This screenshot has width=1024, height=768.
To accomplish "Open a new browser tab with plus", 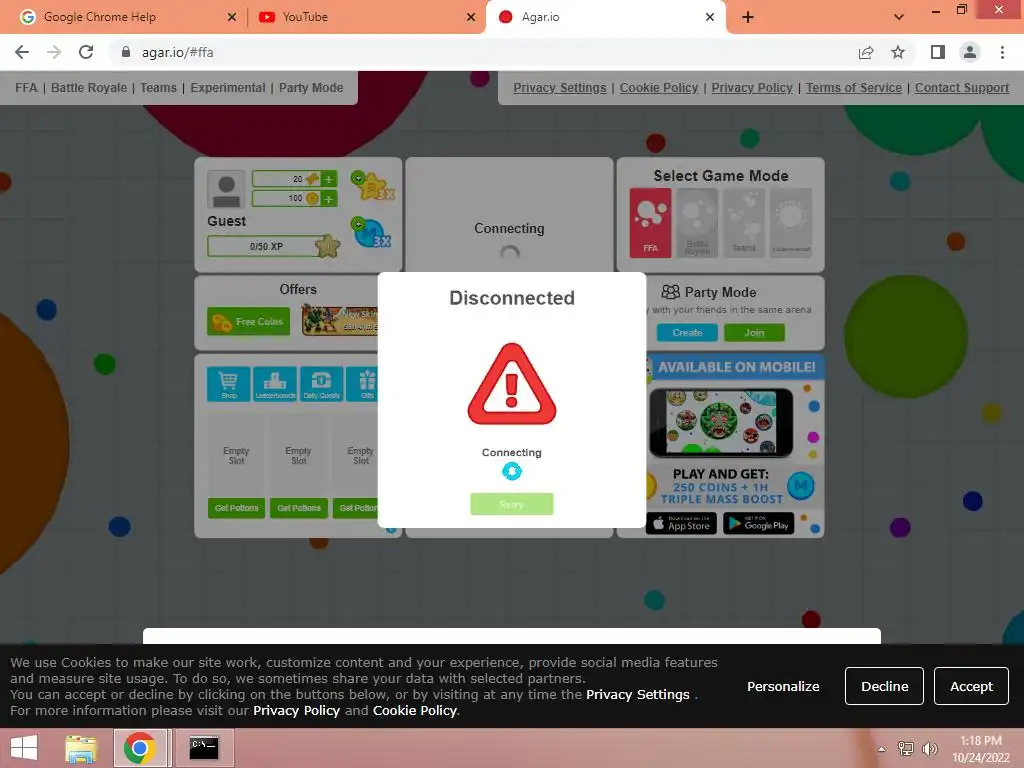I will click(748, 17).
